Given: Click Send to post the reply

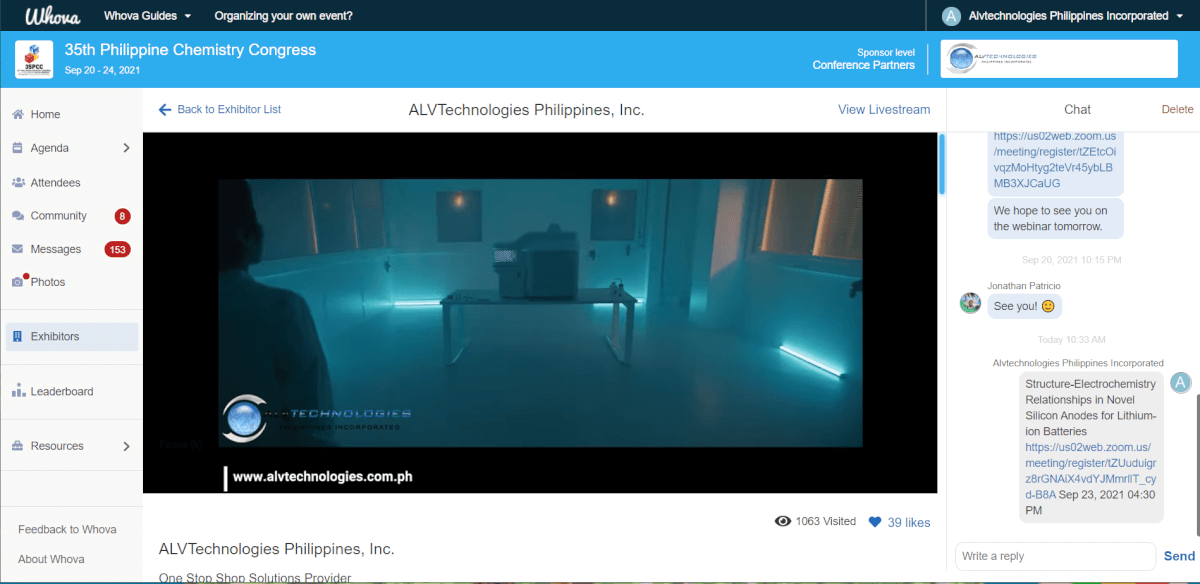Looking at the screenshot, I should pos(1179,556).
